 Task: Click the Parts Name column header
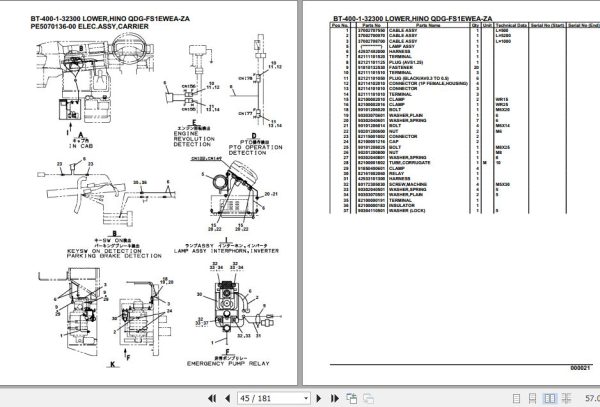(x=428, y=25)
